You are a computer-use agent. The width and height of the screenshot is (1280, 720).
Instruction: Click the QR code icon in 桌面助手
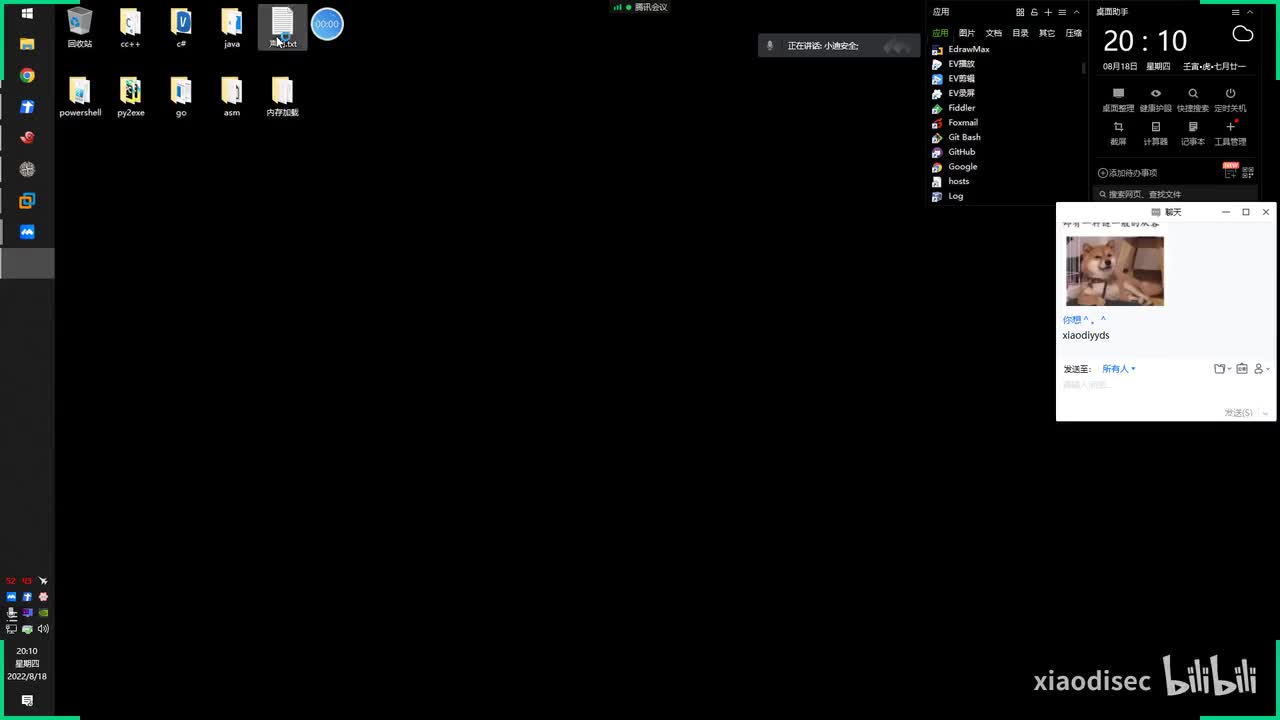(x=1246, y=173)
